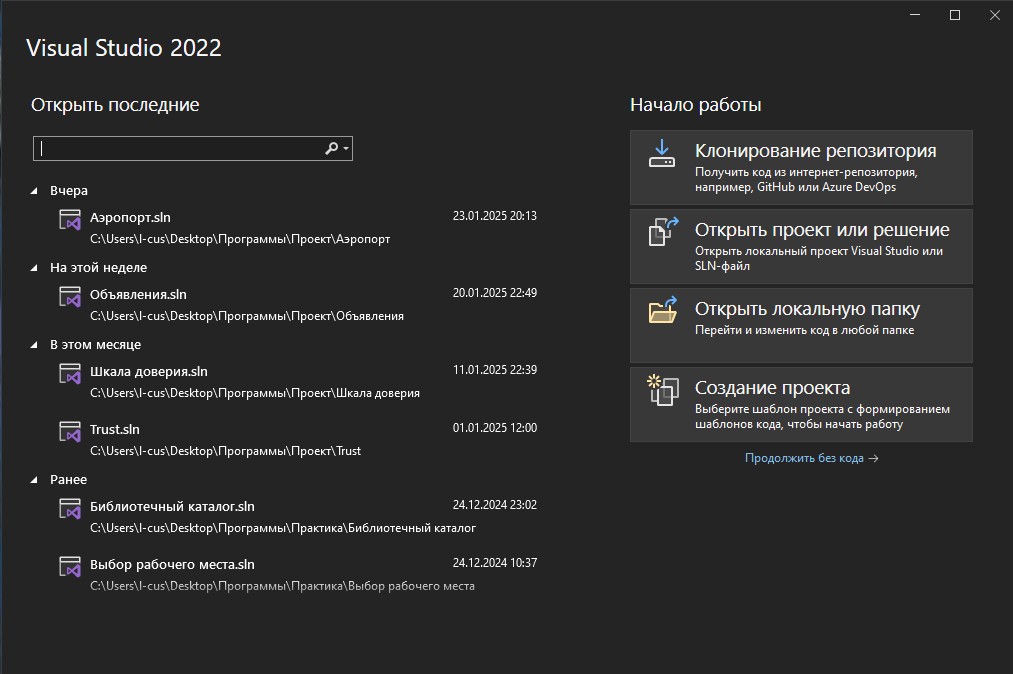Click the Аэропорт.sln solution icon
Screen dimensions: 1013x674
[69, 220]
